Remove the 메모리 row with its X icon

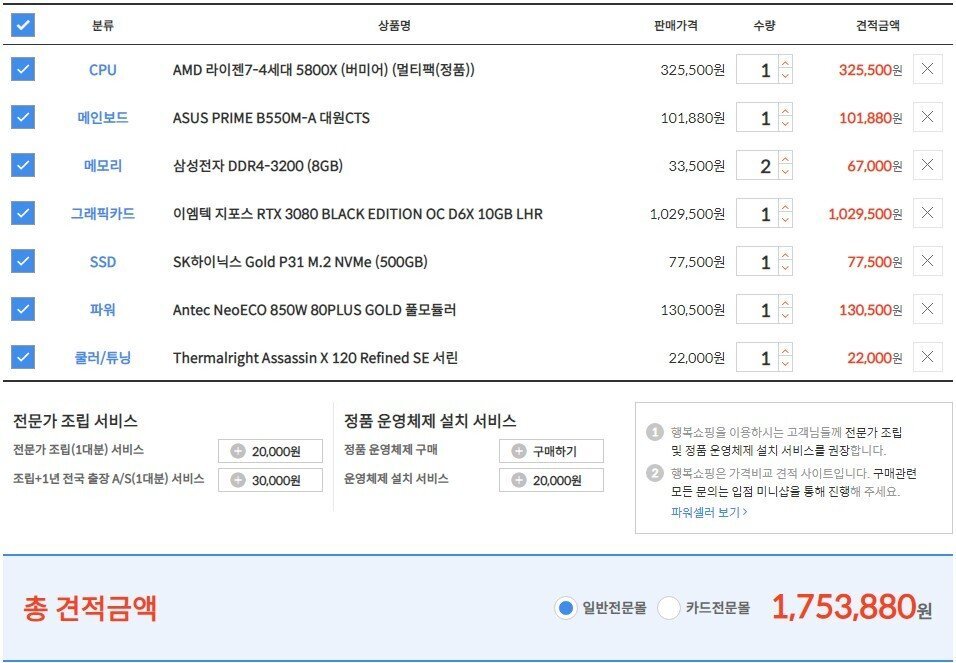[927, 165]
